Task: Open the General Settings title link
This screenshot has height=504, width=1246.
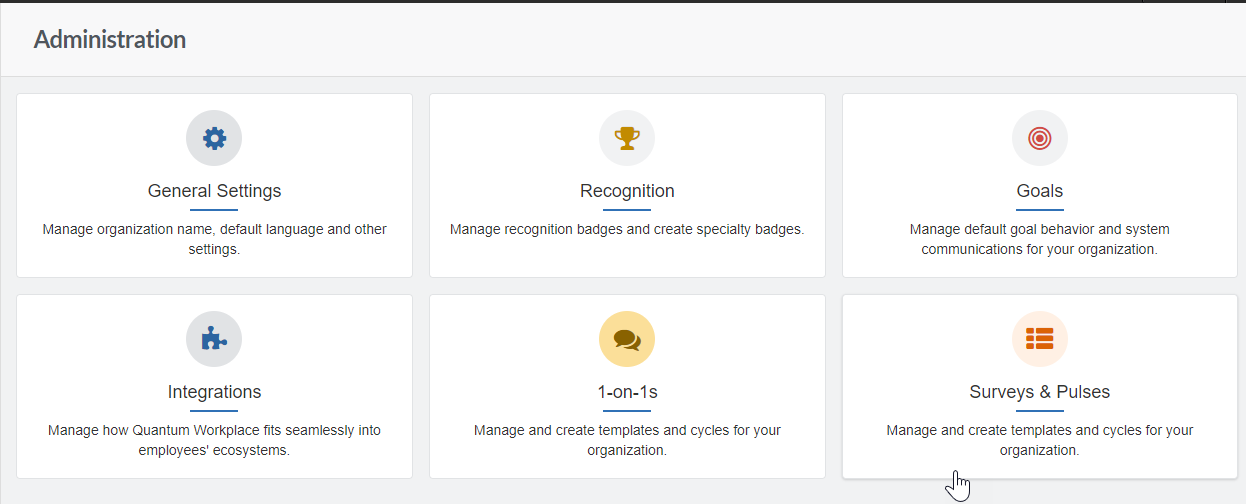Action: [214, 191]
